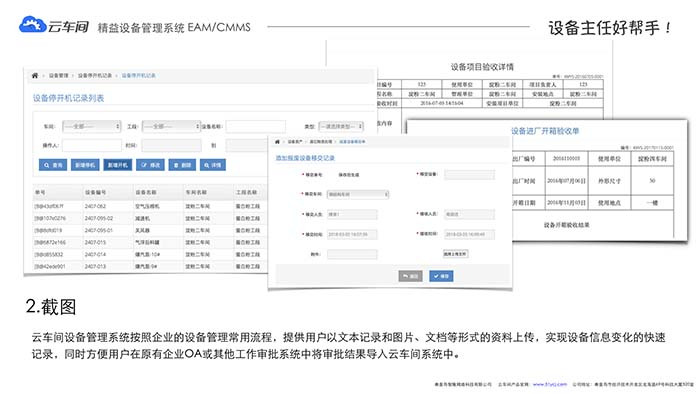
Task: Select the 空气压缩机 device name cell
Action: coord(147,206)
